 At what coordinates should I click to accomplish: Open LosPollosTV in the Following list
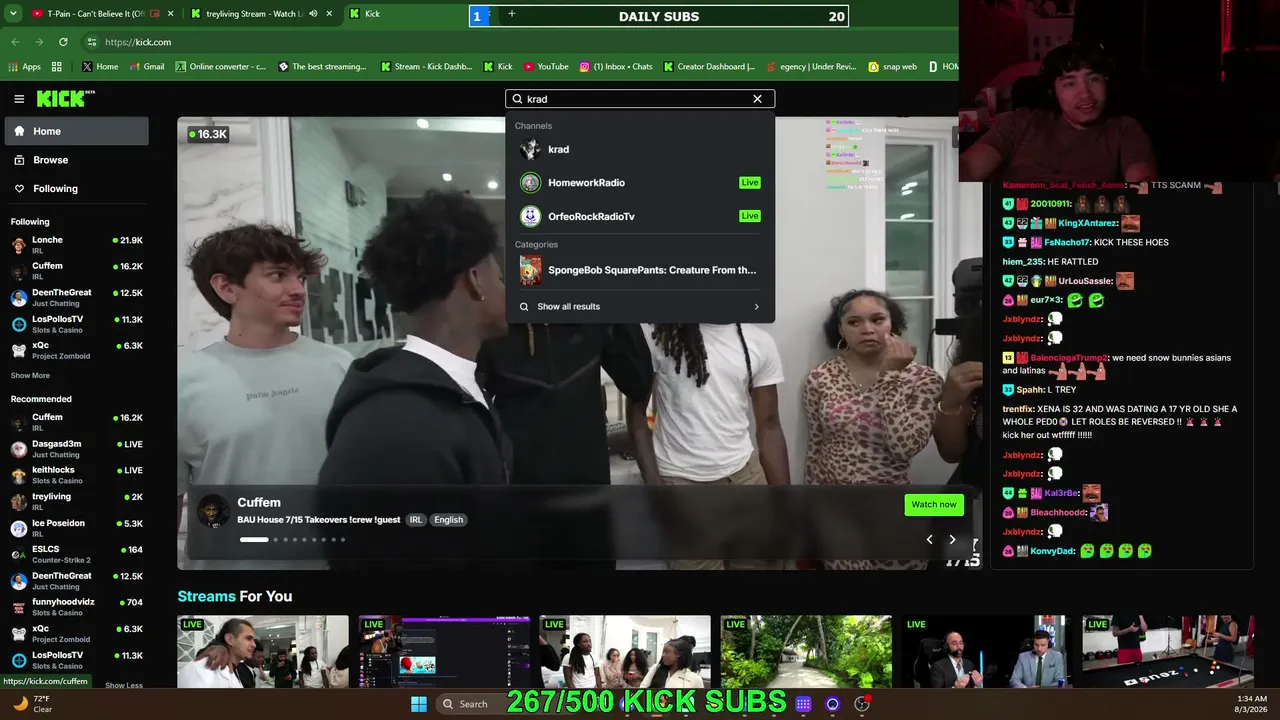point(76,323)
